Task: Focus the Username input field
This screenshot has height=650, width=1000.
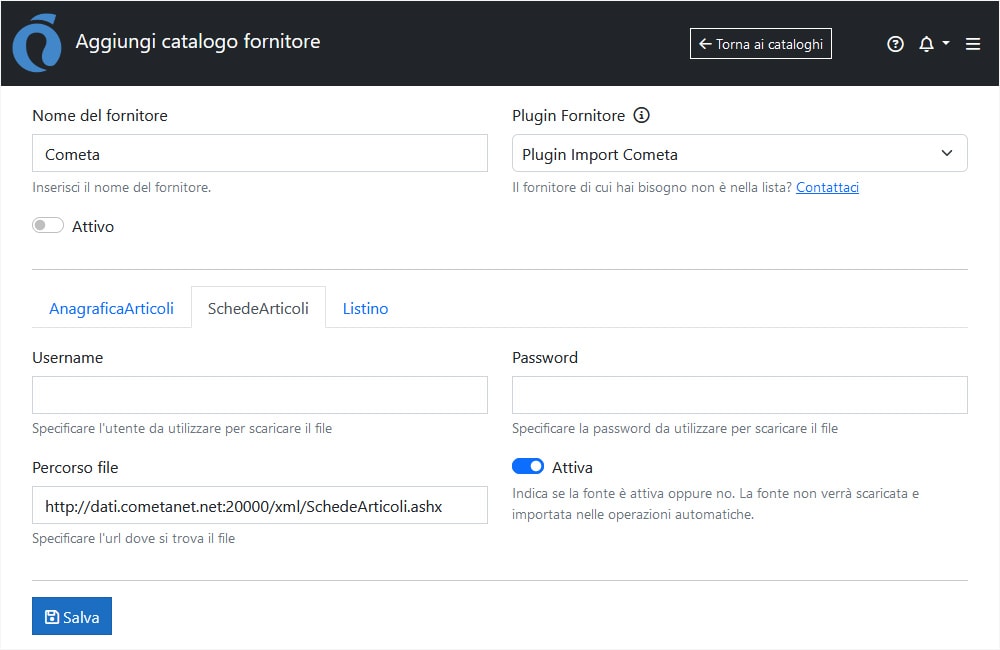Action: pyautogui.click(x=259, y=395)
